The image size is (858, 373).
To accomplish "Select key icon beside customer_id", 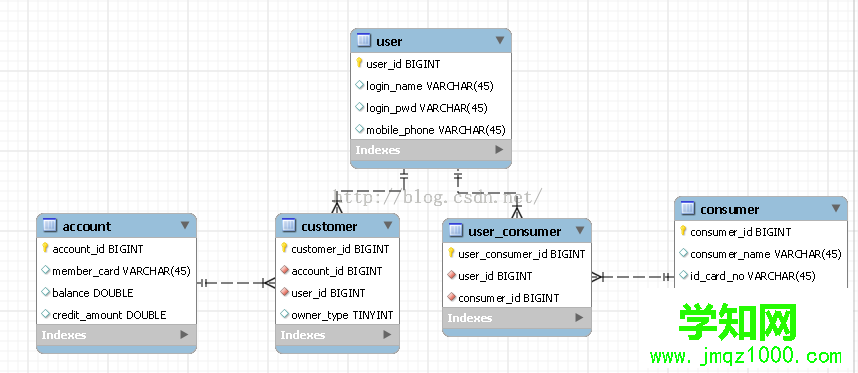I will (x=284, y=248).
